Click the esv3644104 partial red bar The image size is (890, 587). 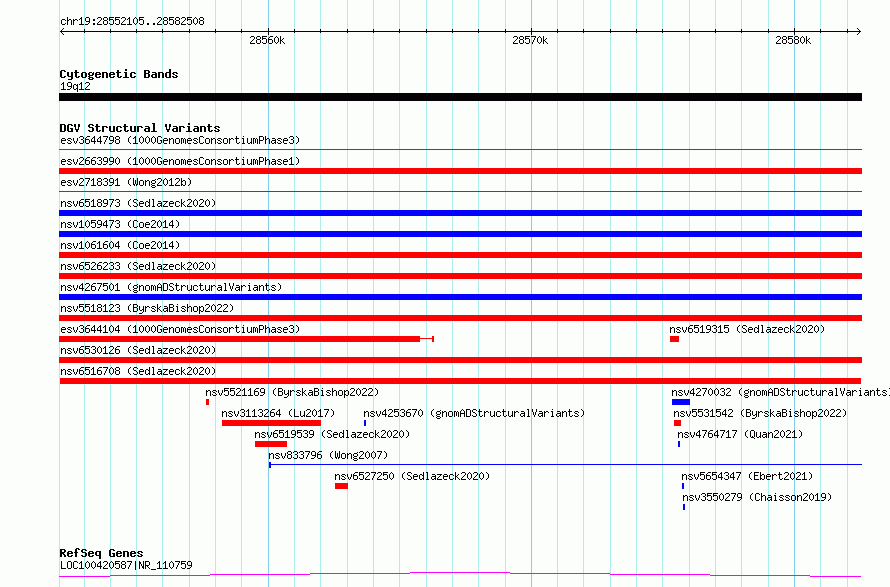[x=246, y=339]
